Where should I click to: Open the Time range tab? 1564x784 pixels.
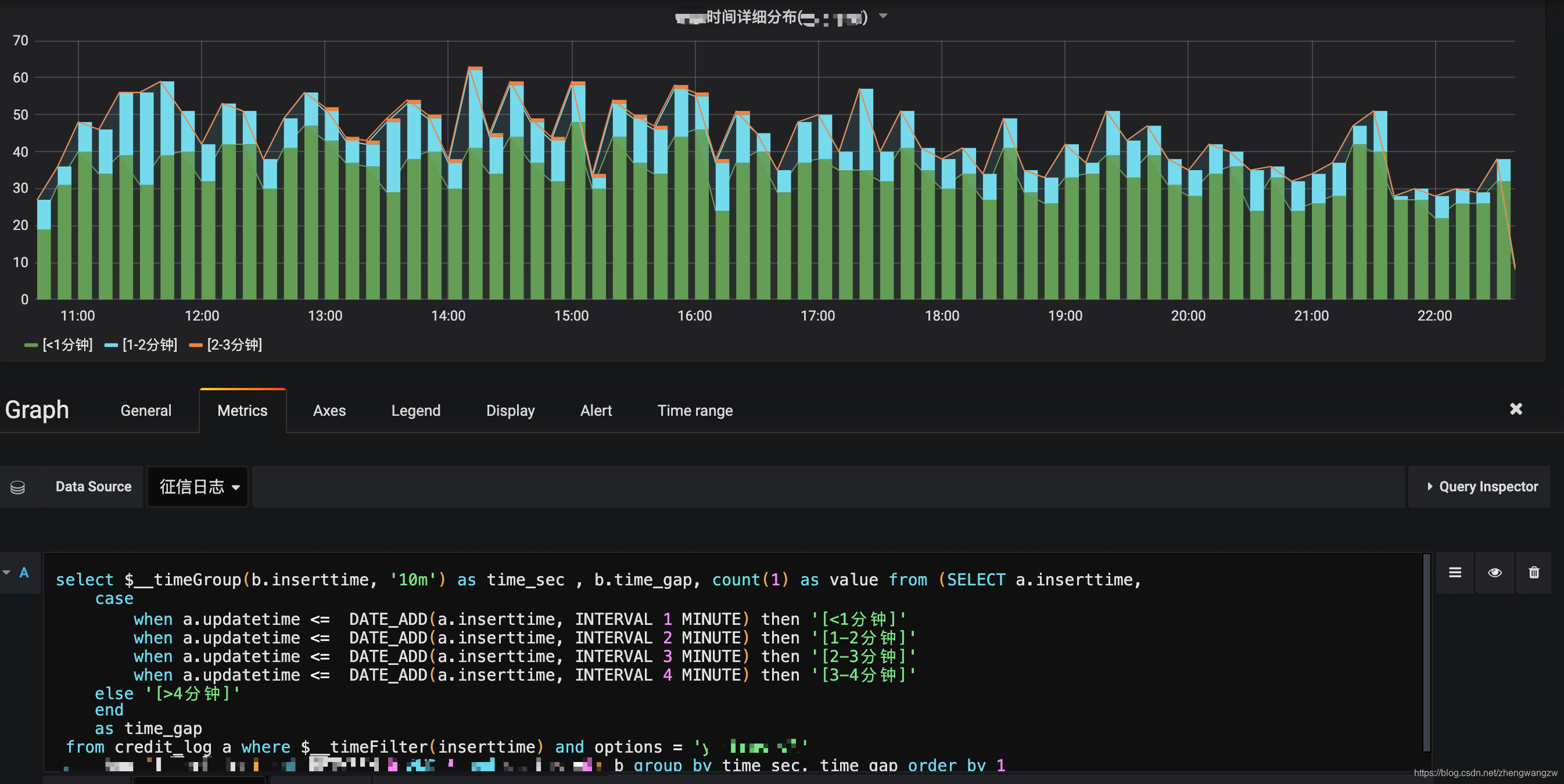(695, 411)
